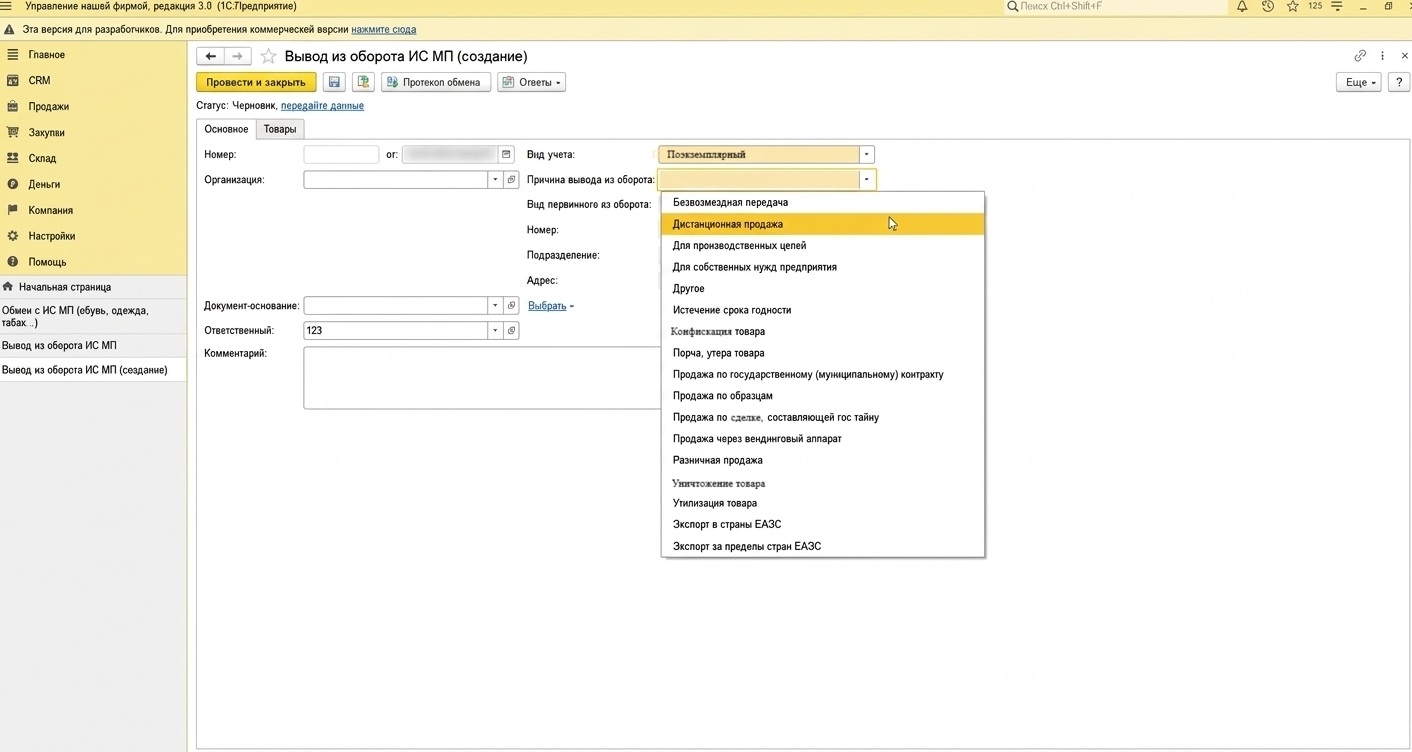Open the main hamburger menu
Image resolution: width=1412 pixels, height=752 pixels.
click(7, 6)
